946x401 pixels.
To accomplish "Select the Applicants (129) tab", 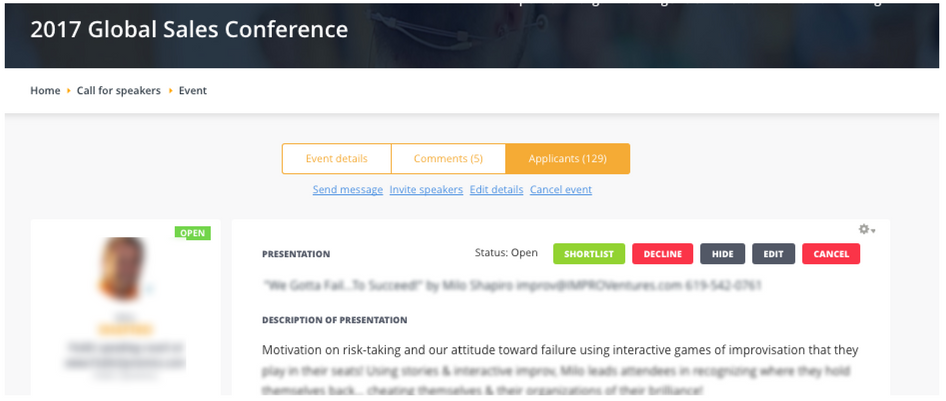I will point(567,159).
